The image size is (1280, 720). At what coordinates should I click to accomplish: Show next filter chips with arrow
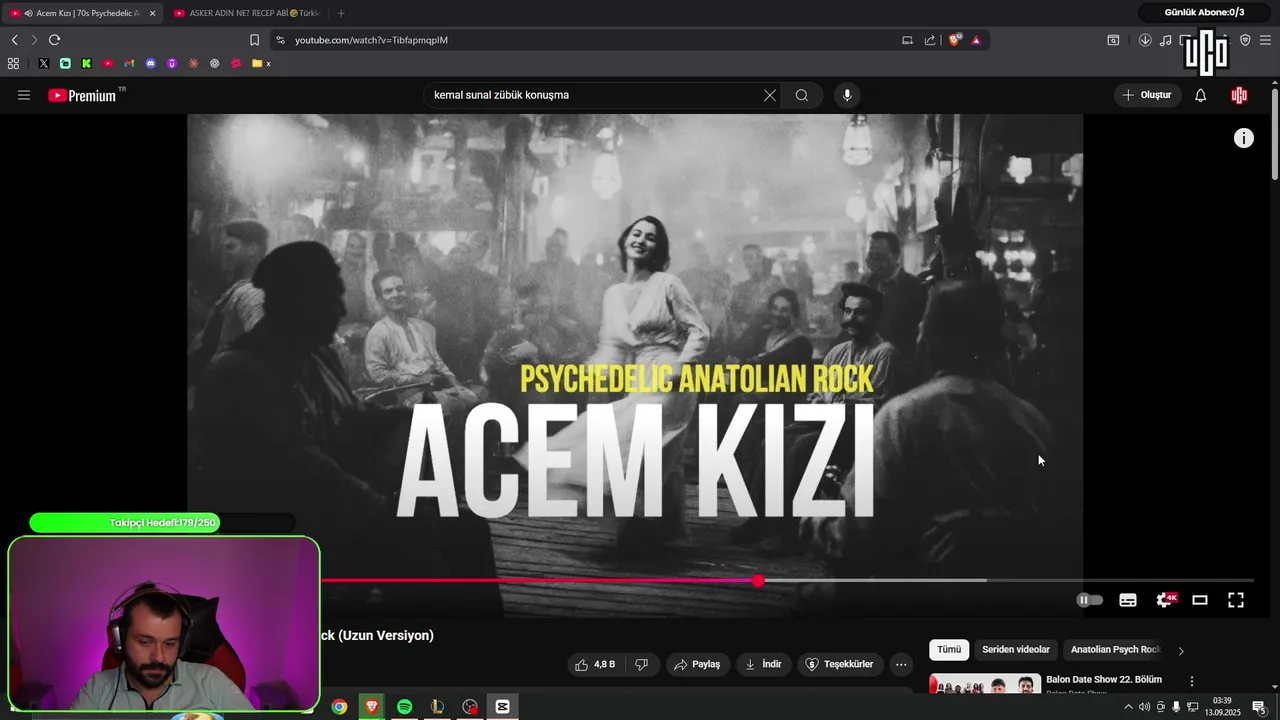[x=1181, y=651]
